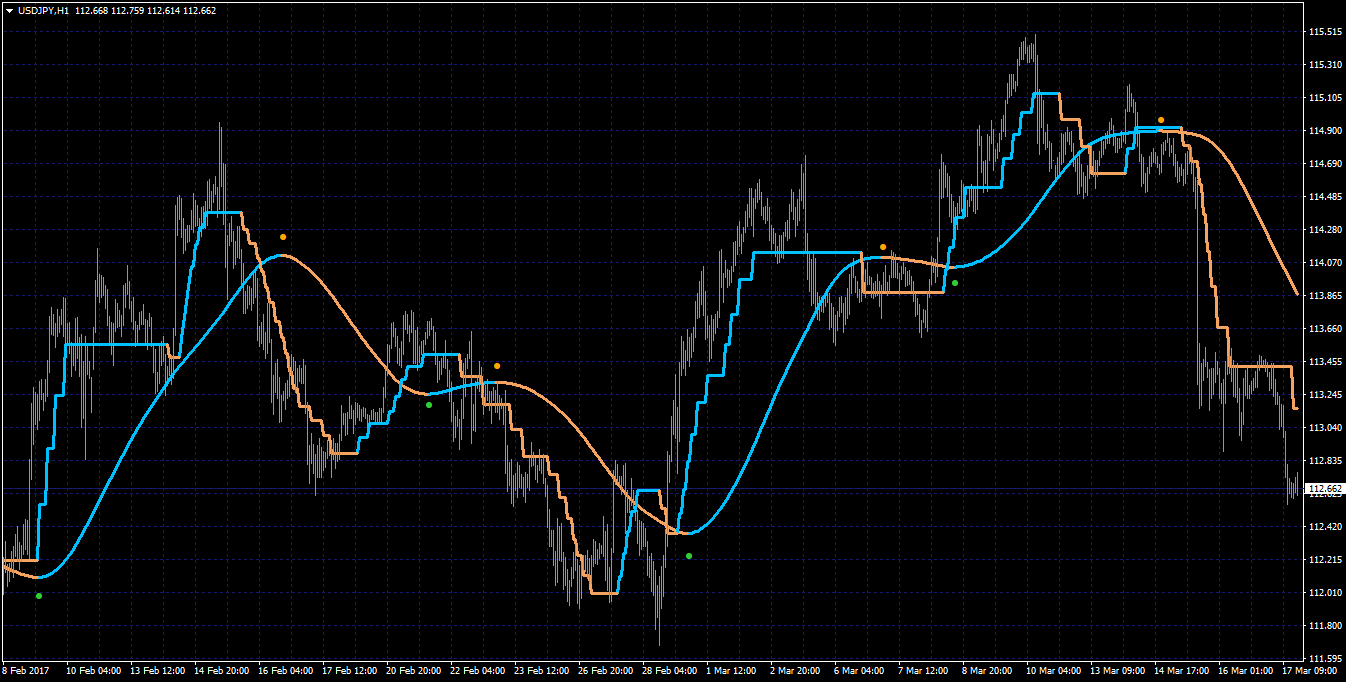This screenshot has width=1346, height=682.
Task: Select the 16 Mar 01:00 time label
Action: point(1246,671)
